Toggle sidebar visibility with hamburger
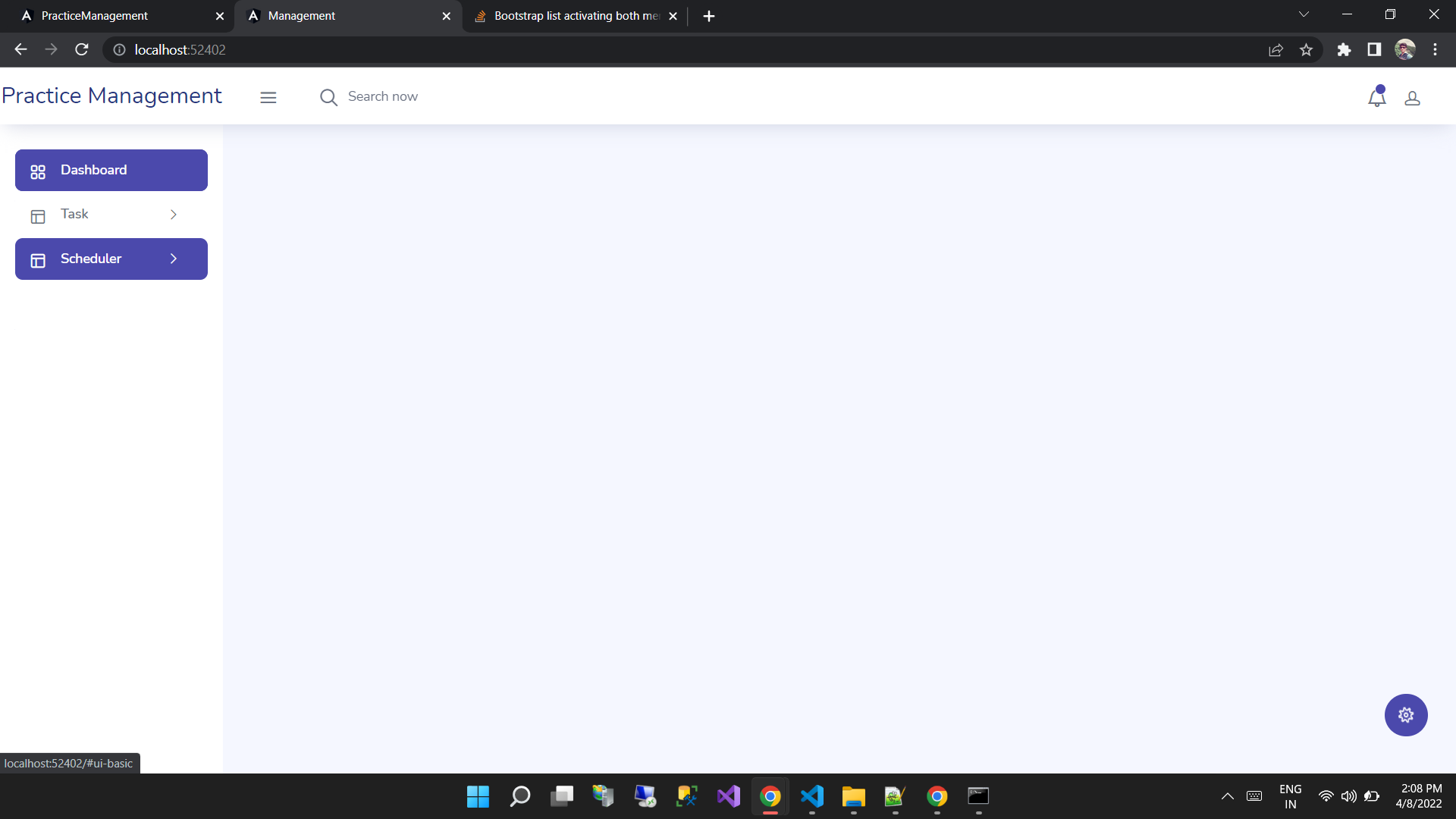This screenshot has width=1456, height=819. 268,97
